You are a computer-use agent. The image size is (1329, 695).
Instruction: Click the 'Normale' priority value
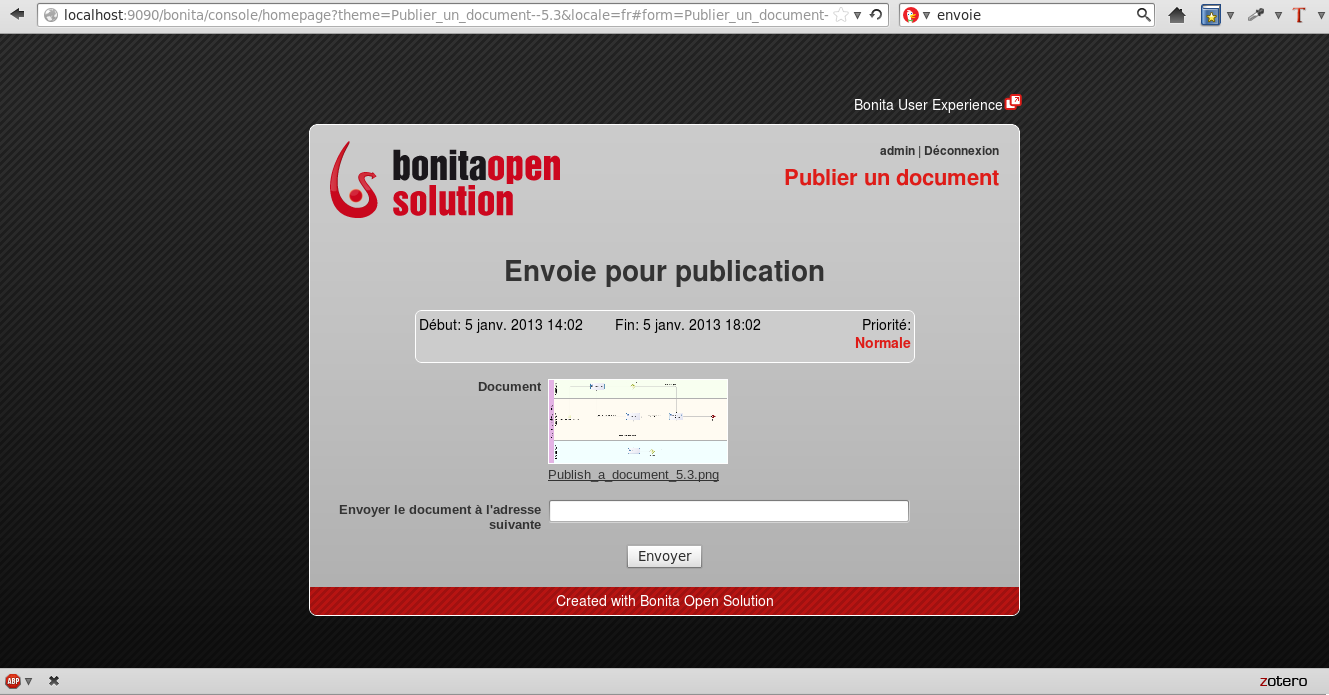[x=883, y=343]
